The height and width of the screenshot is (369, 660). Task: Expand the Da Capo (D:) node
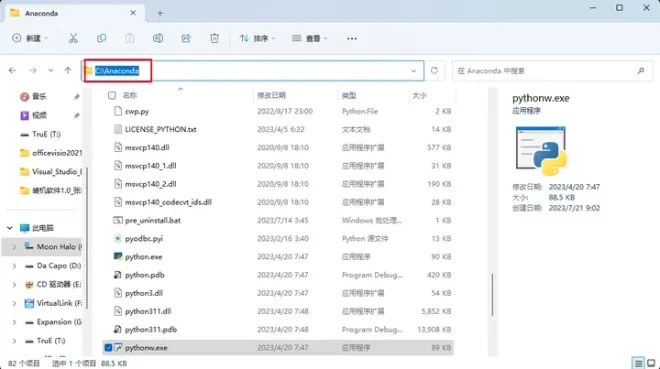pos(14,265)
